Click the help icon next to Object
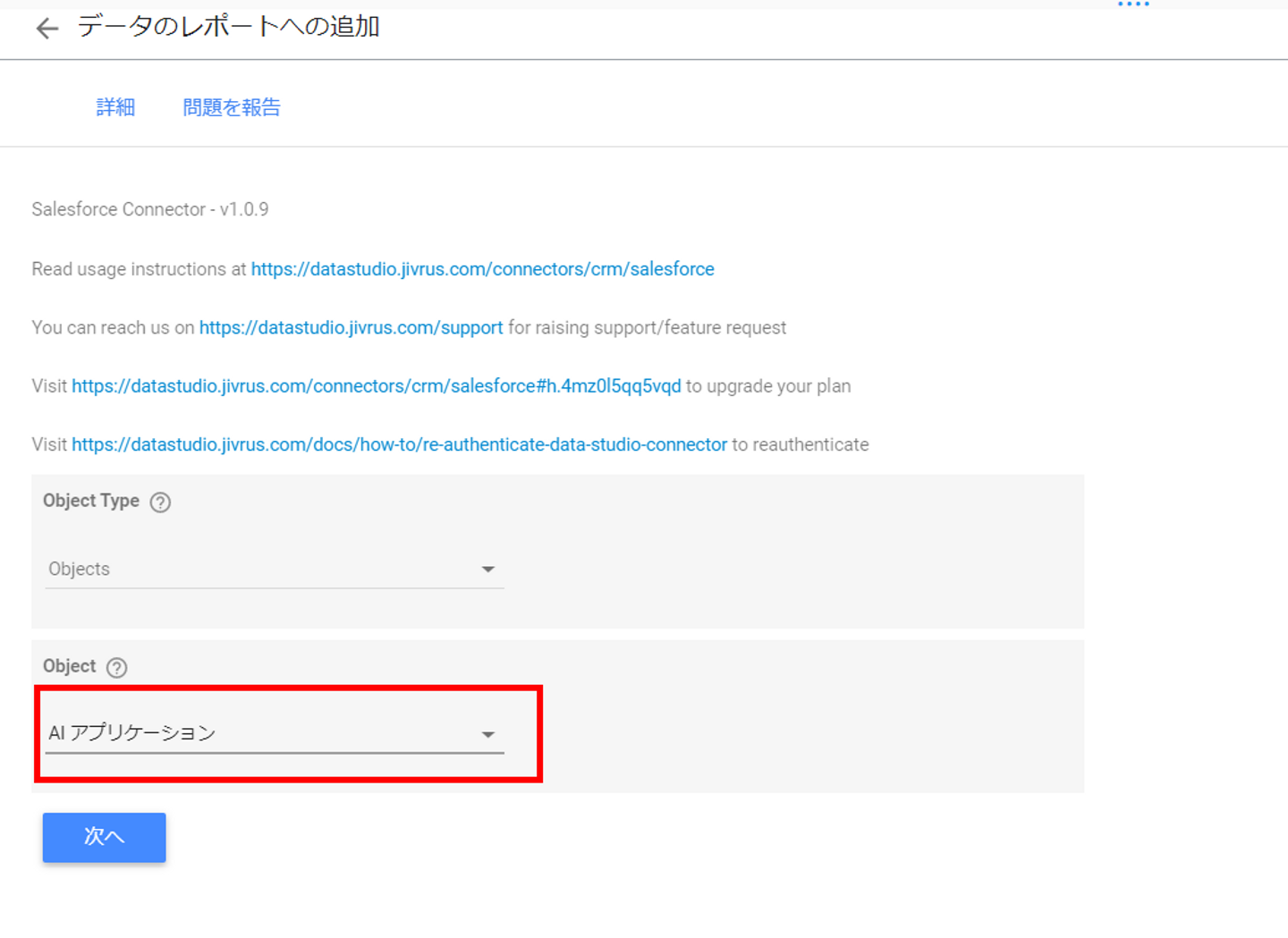This screenshot has height=938, width=1288. pos(117,668)
